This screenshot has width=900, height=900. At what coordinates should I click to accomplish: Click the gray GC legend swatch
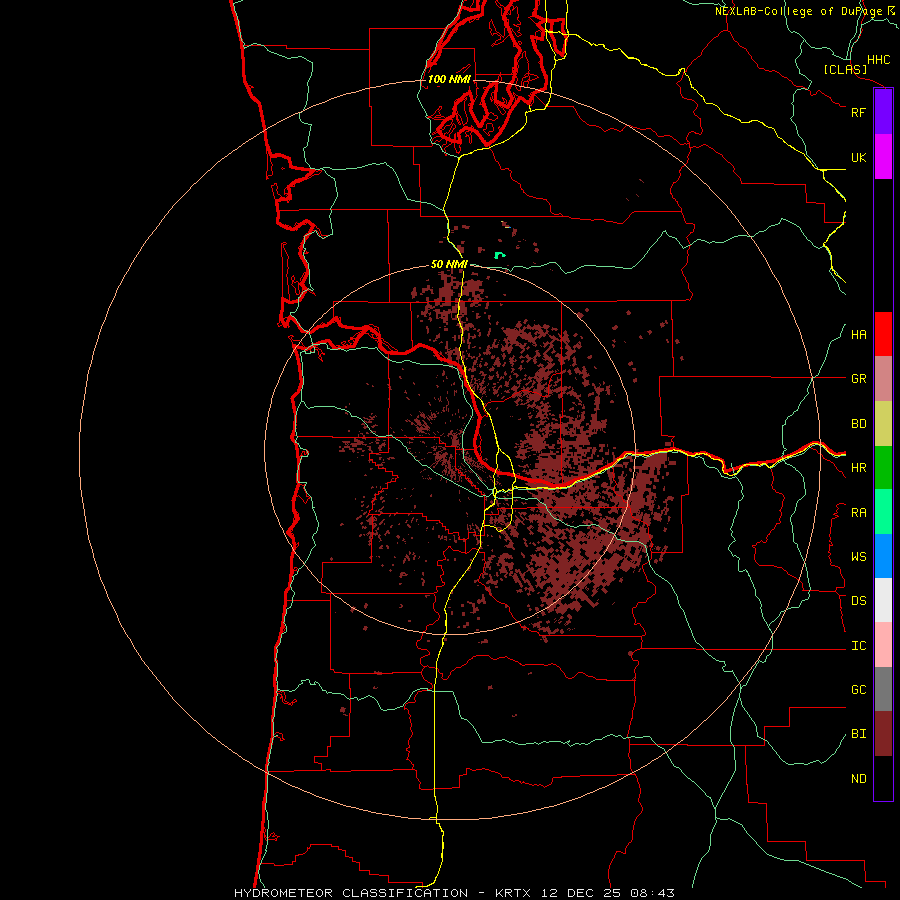pos(883,689)
